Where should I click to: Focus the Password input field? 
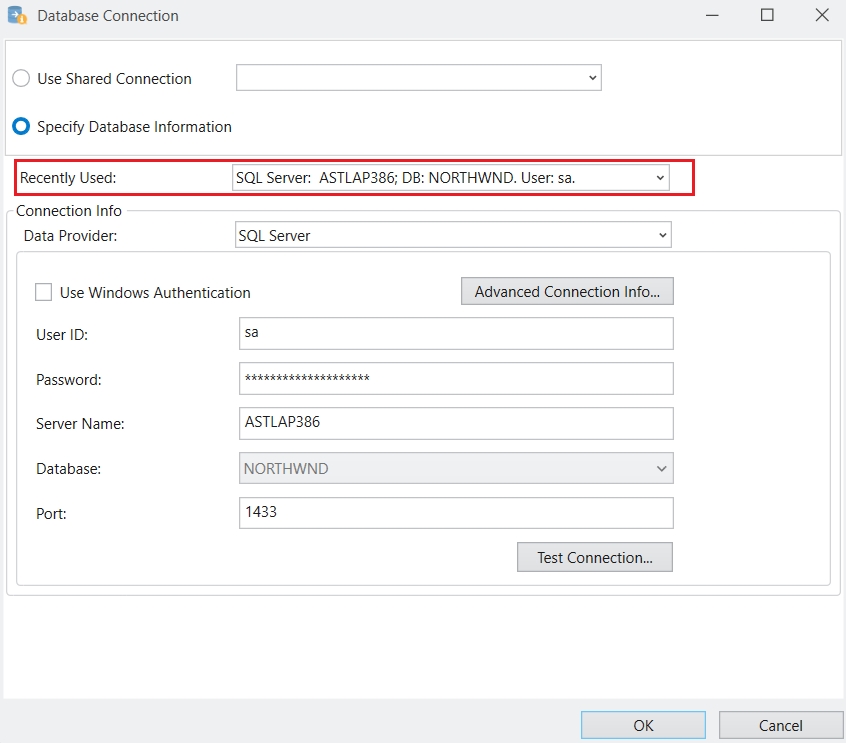pyautogui.click(x=456, y=379)
